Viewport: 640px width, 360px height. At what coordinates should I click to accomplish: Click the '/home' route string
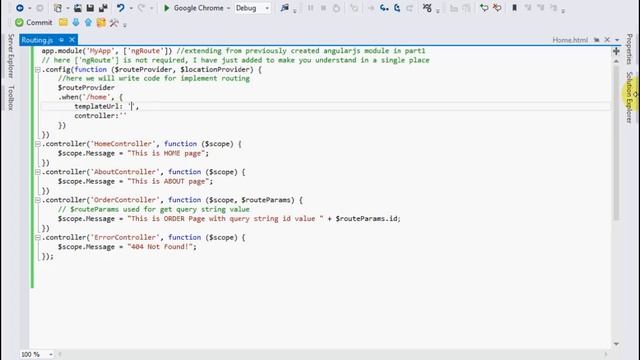click(x=97, y=97)
